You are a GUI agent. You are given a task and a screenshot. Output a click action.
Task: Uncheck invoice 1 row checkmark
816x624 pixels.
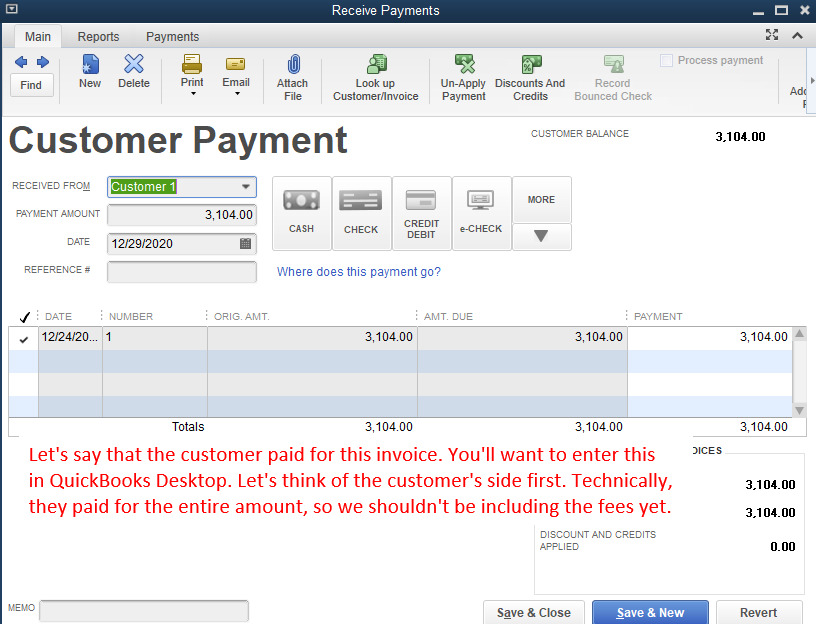[x=23, y=339]
